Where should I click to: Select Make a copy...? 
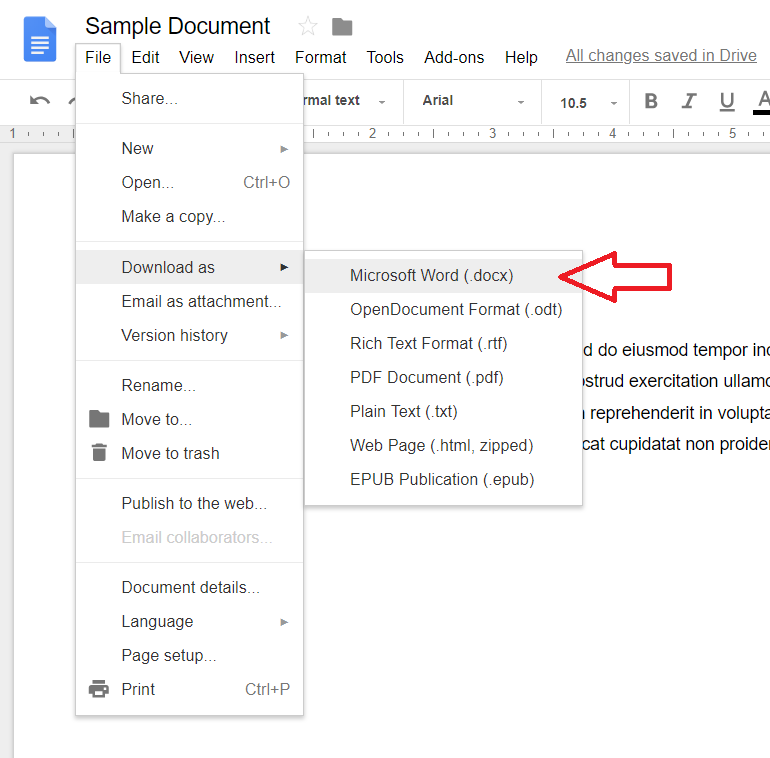point(190,217)
